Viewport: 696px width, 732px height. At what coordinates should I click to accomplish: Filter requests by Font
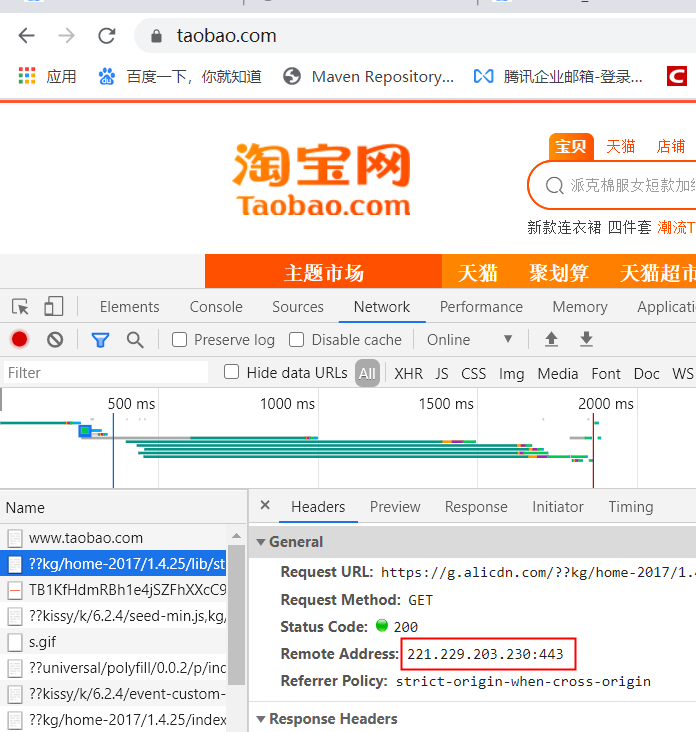pos(606,373)
